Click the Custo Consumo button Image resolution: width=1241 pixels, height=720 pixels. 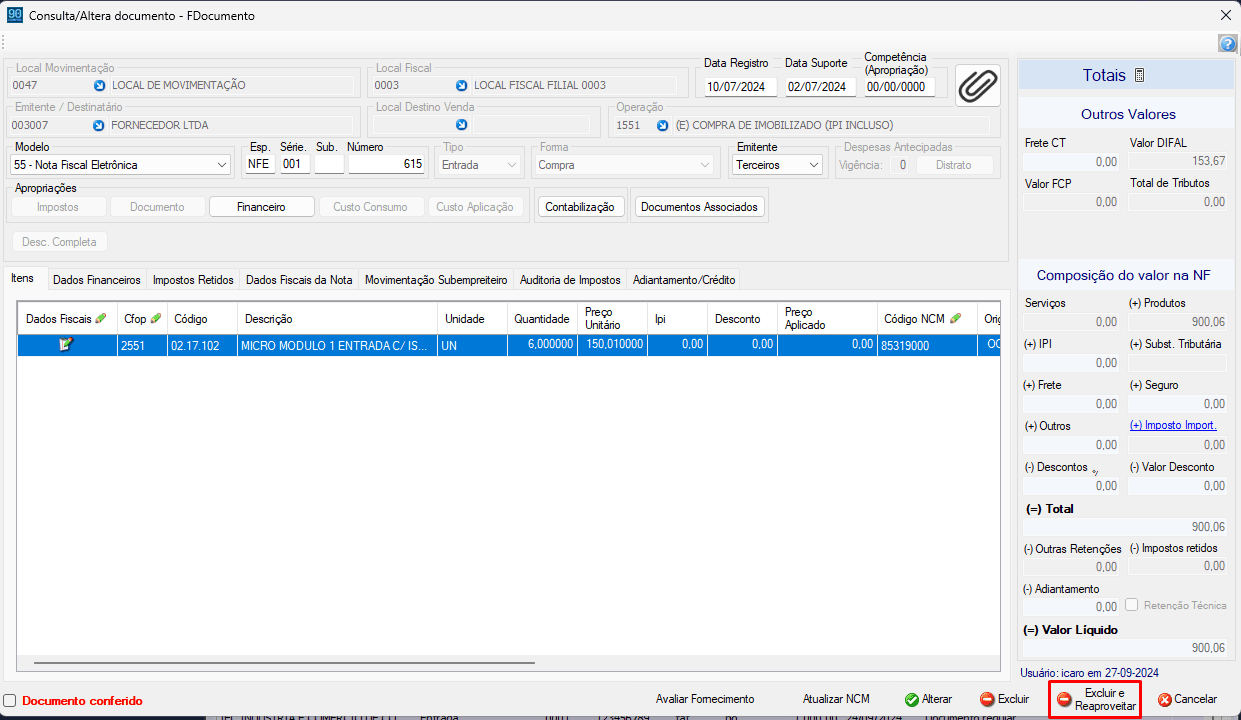pyautogui.click(x=370, y=207)
